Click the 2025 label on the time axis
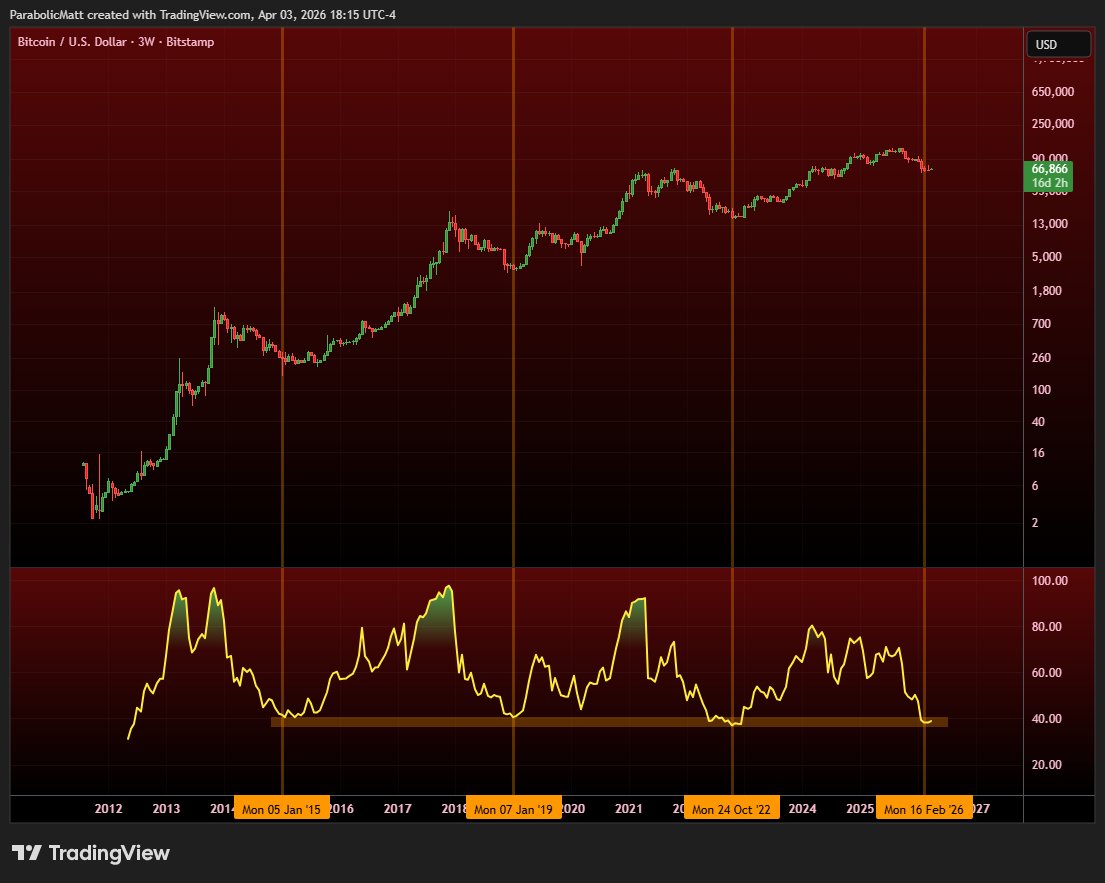This screenshot has width=1105, height=883. click(x=860, y=809)
